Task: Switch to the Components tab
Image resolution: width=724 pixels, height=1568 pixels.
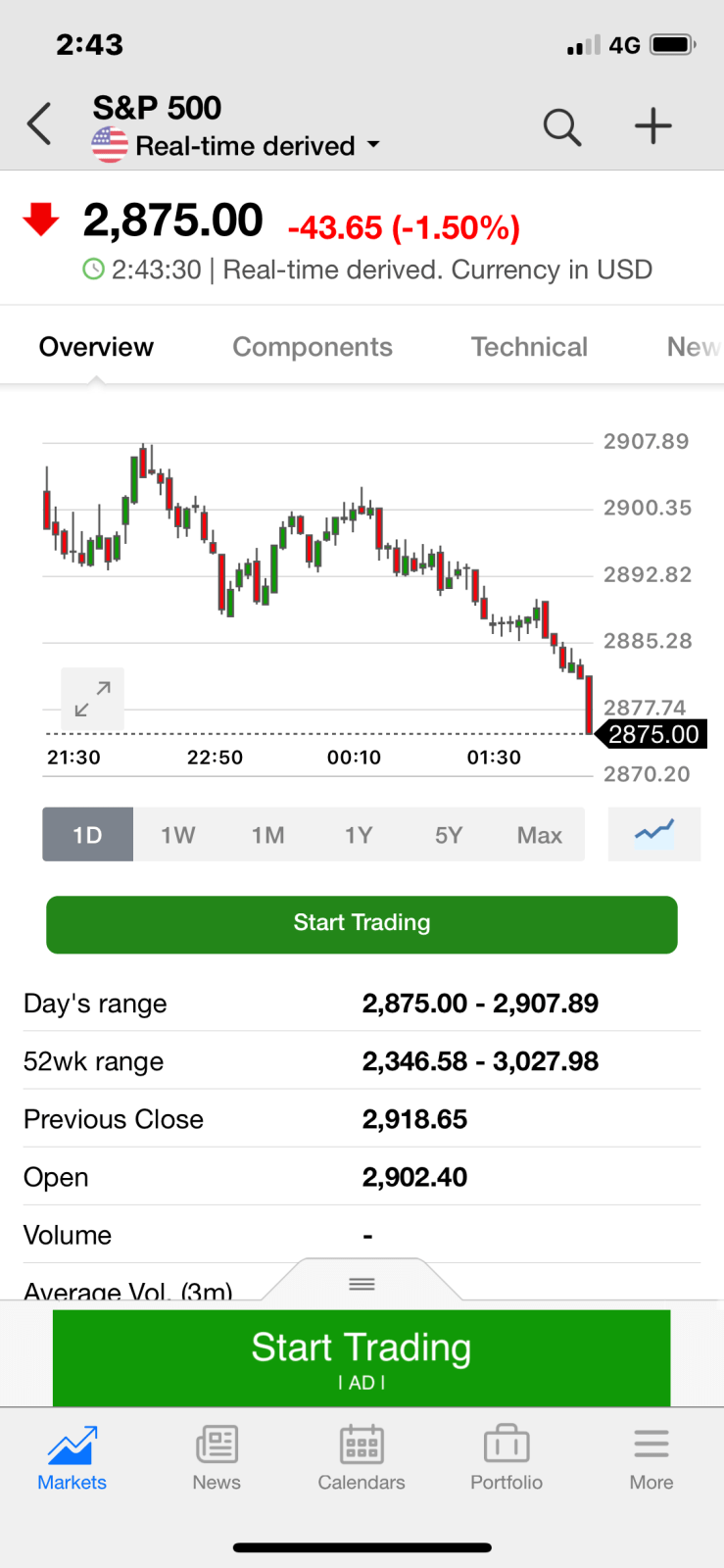Action: 313,347
